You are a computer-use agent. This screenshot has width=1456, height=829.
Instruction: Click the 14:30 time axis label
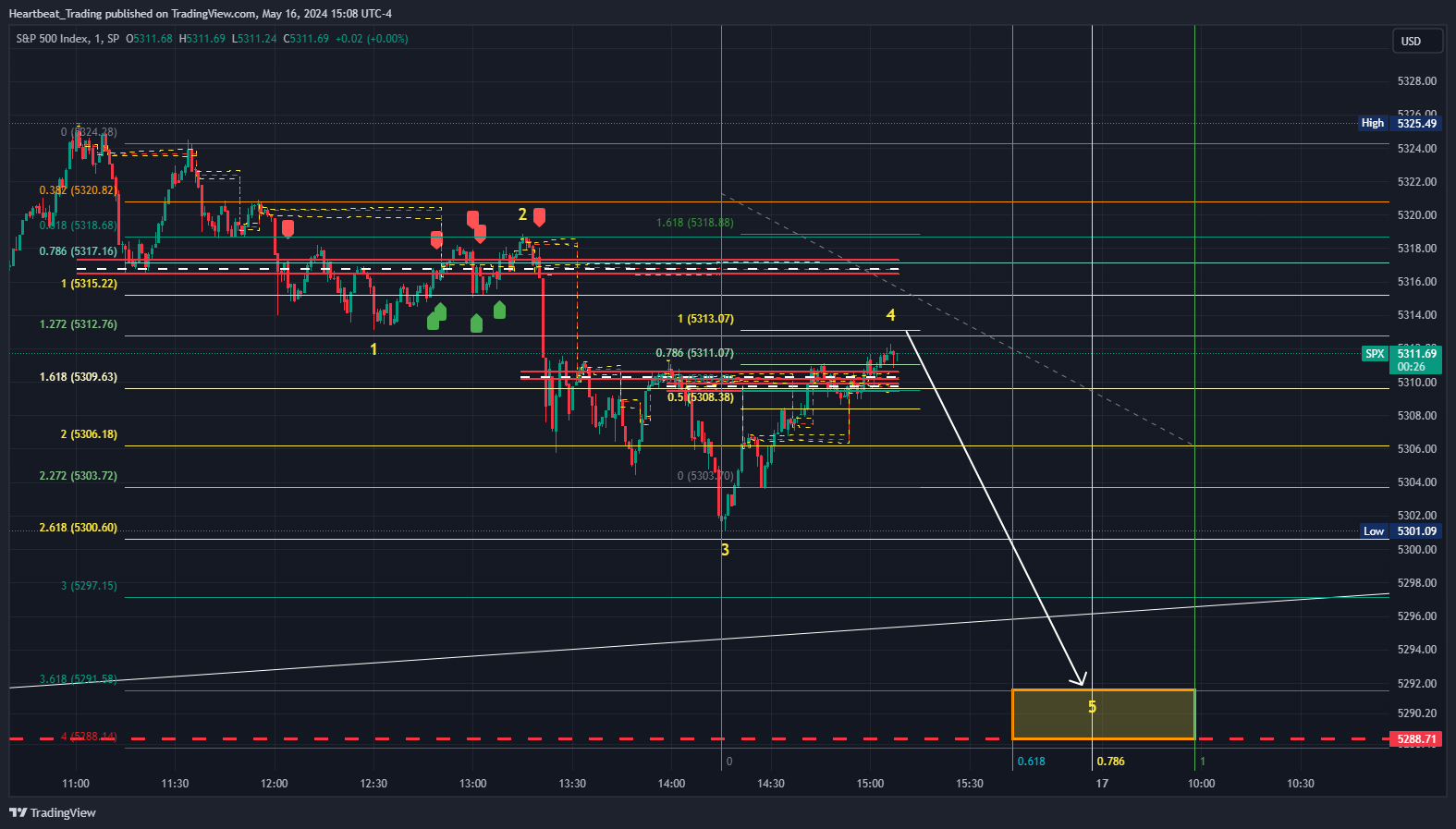771,784
